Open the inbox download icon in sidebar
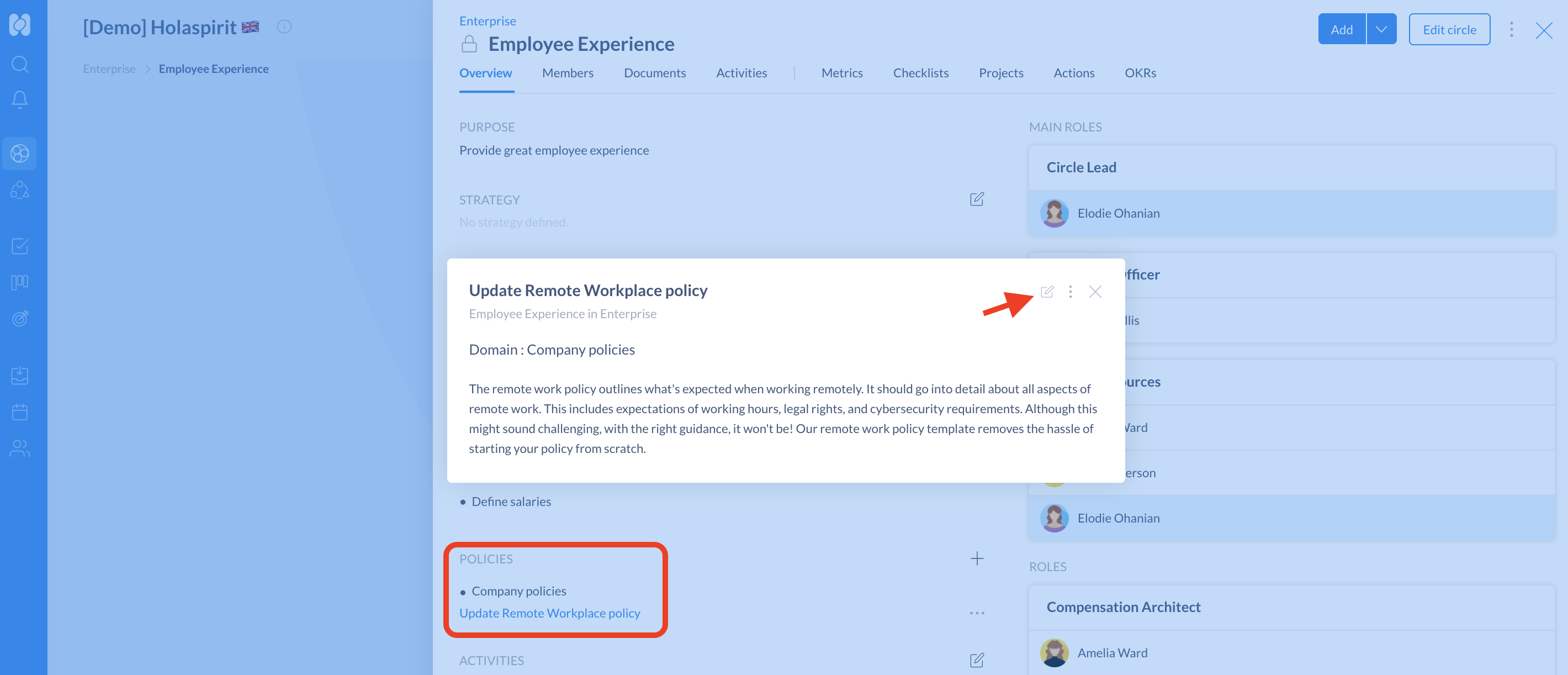 pos(19,376)
